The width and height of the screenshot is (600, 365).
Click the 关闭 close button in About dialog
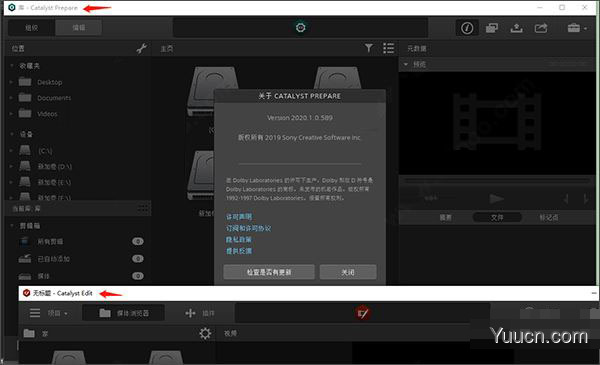348,272
